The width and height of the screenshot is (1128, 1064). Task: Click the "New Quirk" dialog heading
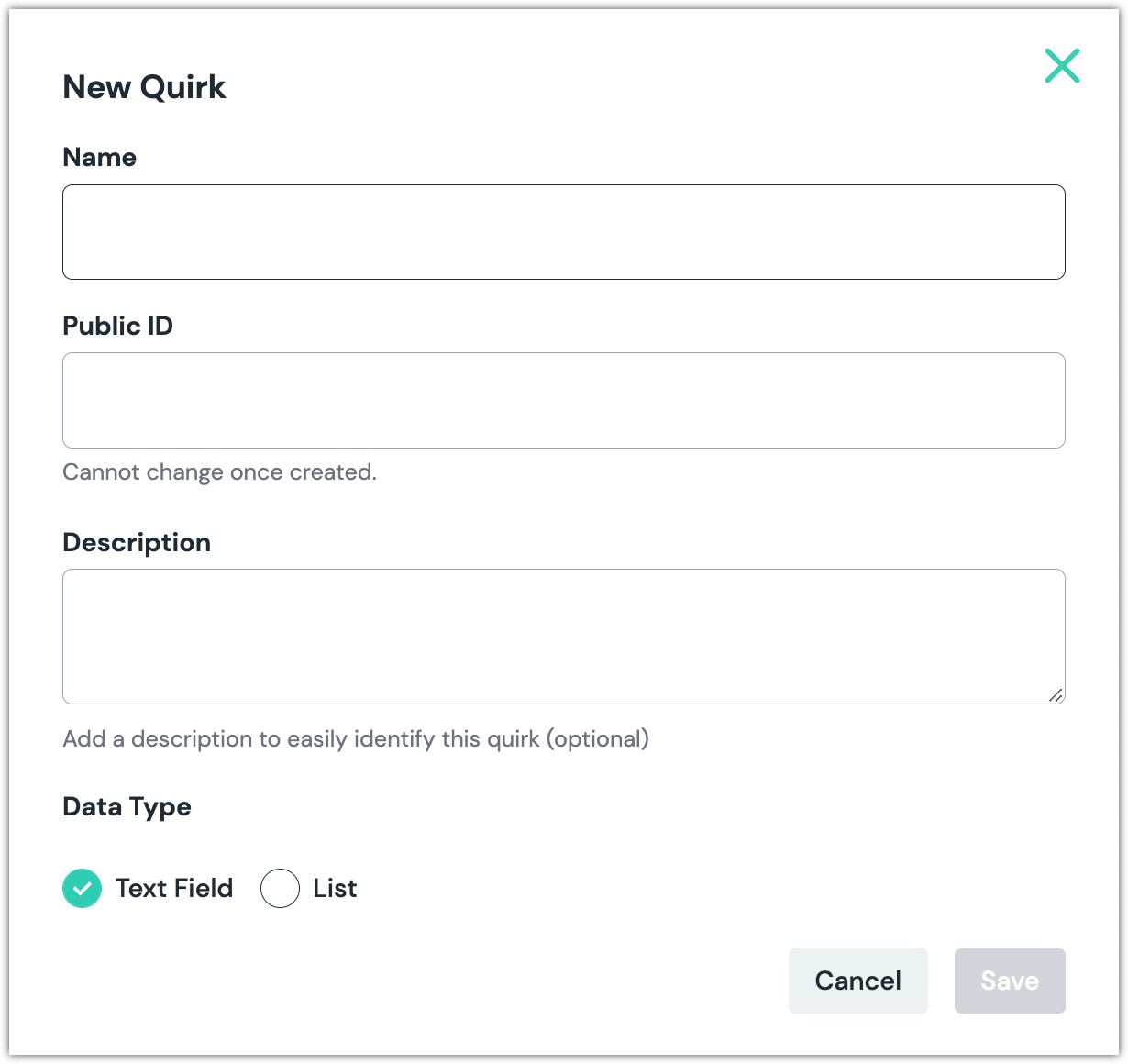tap(144, 87)
